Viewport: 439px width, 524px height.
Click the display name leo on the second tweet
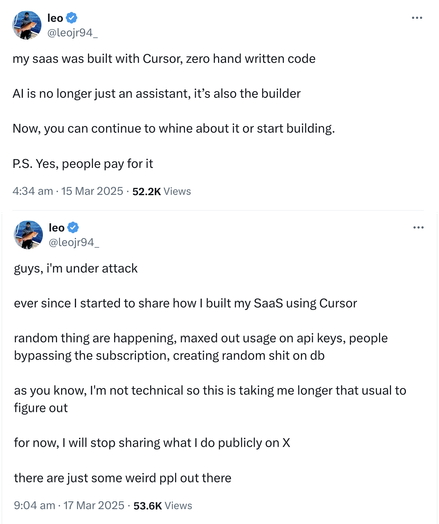pos(56,228)
